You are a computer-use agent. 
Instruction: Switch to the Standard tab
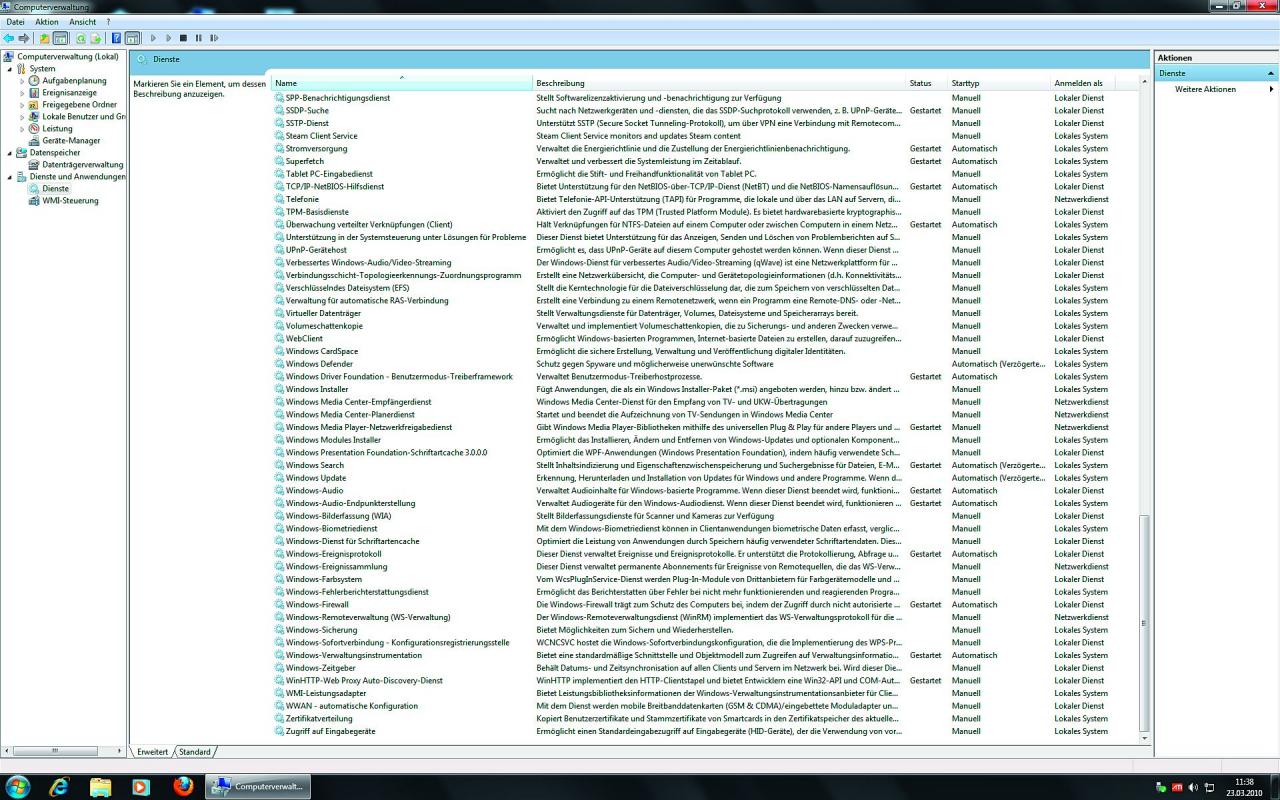(195, 752)
